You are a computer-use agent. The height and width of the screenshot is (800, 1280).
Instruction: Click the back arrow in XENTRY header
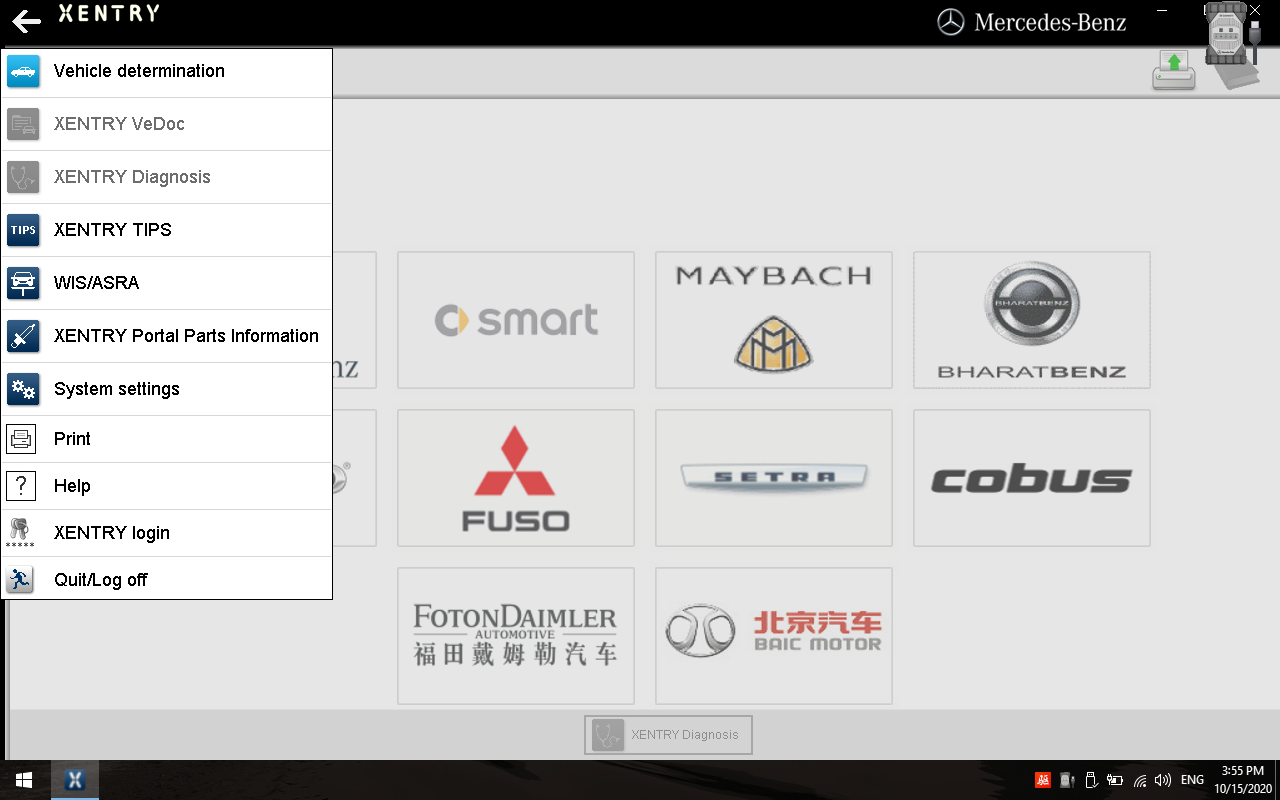tap(26, 21)
